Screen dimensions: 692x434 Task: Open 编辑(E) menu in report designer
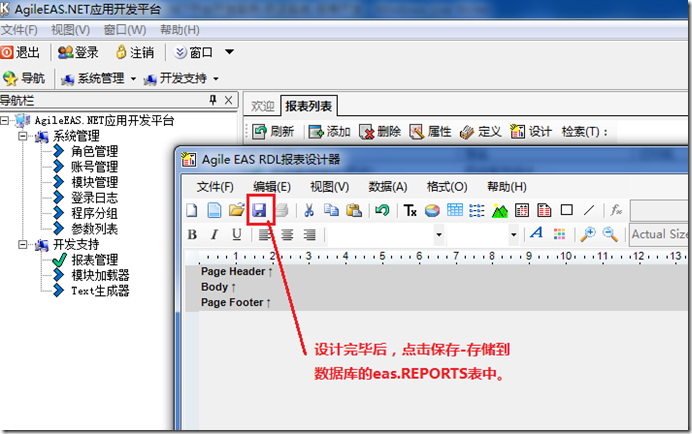pos(272,187)
